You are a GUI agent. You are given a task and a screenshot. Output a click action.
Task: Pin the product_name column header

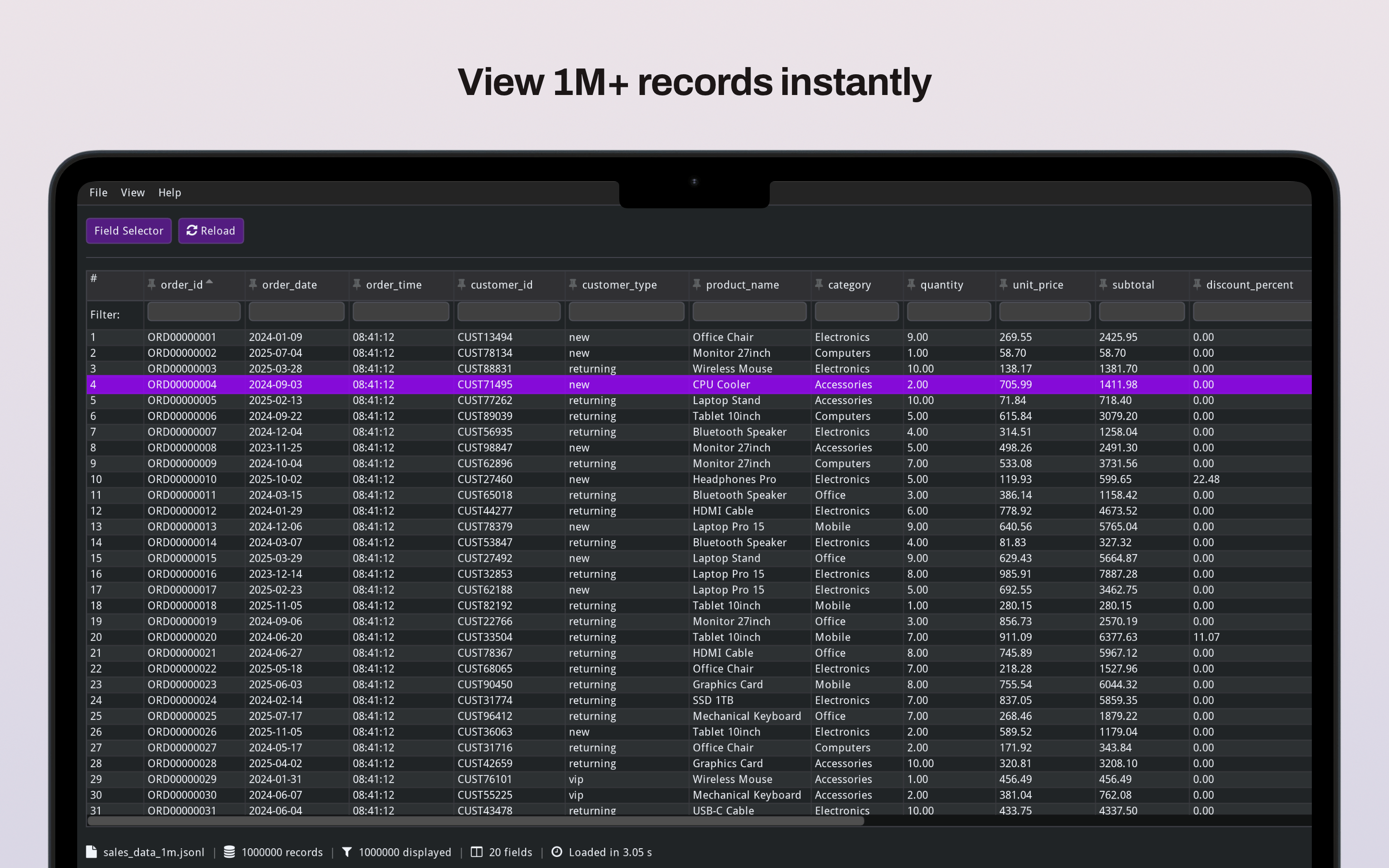click(x=696, y=284)
